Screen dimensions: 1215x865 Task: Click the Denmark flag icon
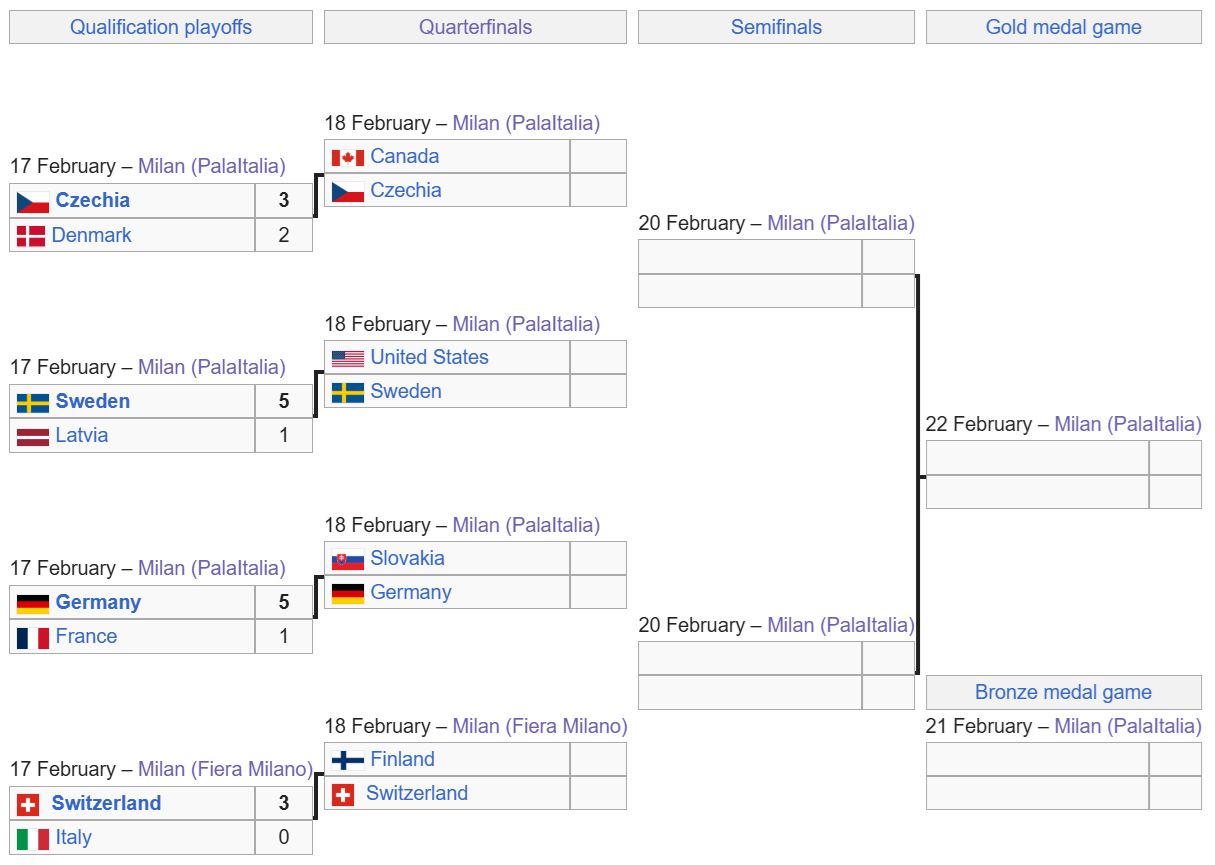coord(31,236)
